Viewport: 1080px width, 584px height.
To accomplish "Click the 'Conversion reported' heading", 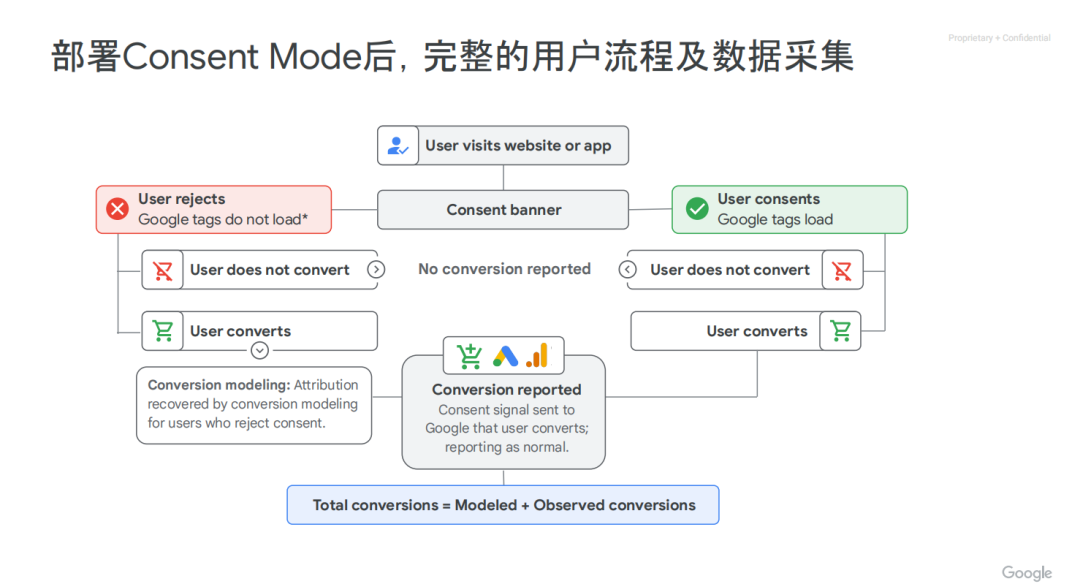I will [506, 390].
